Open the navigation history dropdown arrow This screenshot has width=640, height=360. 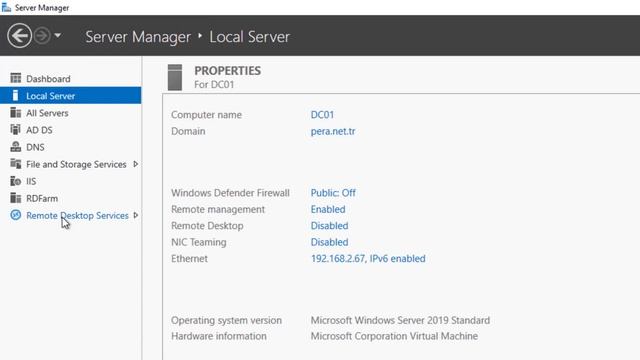pos(58,36)
